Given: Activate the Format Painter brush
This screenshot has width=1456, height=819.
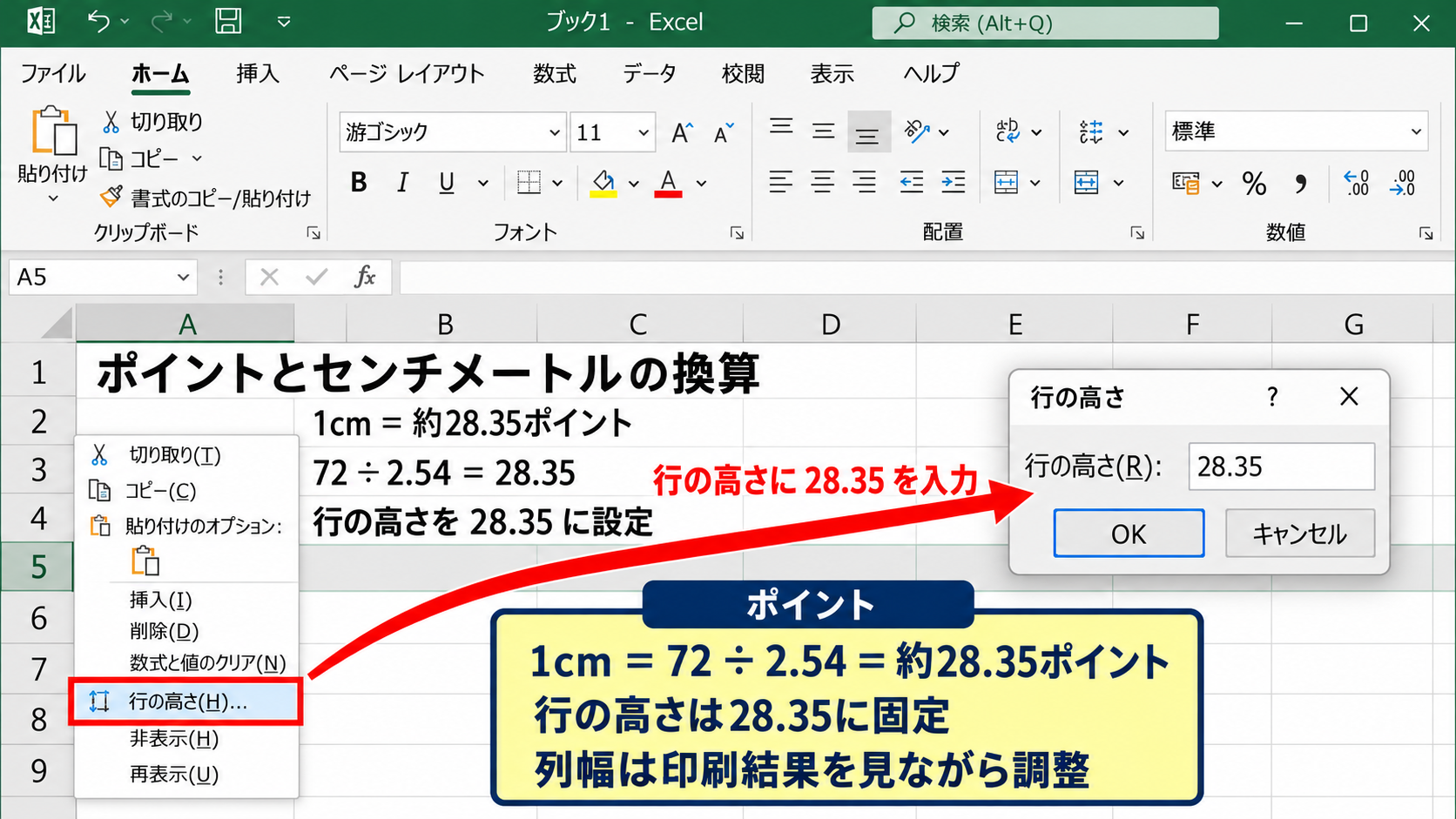Looking at the screenshot, I should (x=111, y=198).
